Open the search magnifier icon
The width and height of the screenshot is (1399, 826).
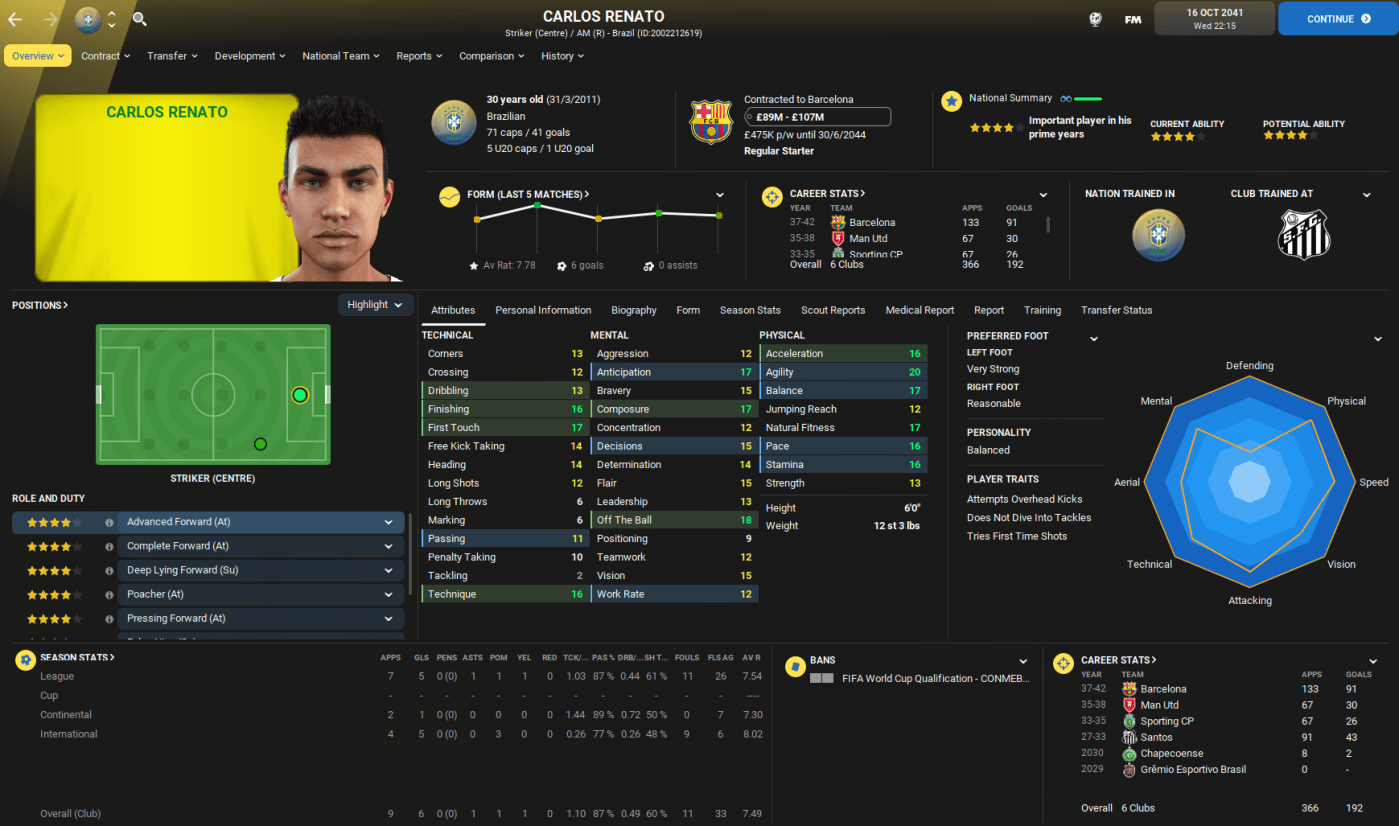(x=140, y=19)
